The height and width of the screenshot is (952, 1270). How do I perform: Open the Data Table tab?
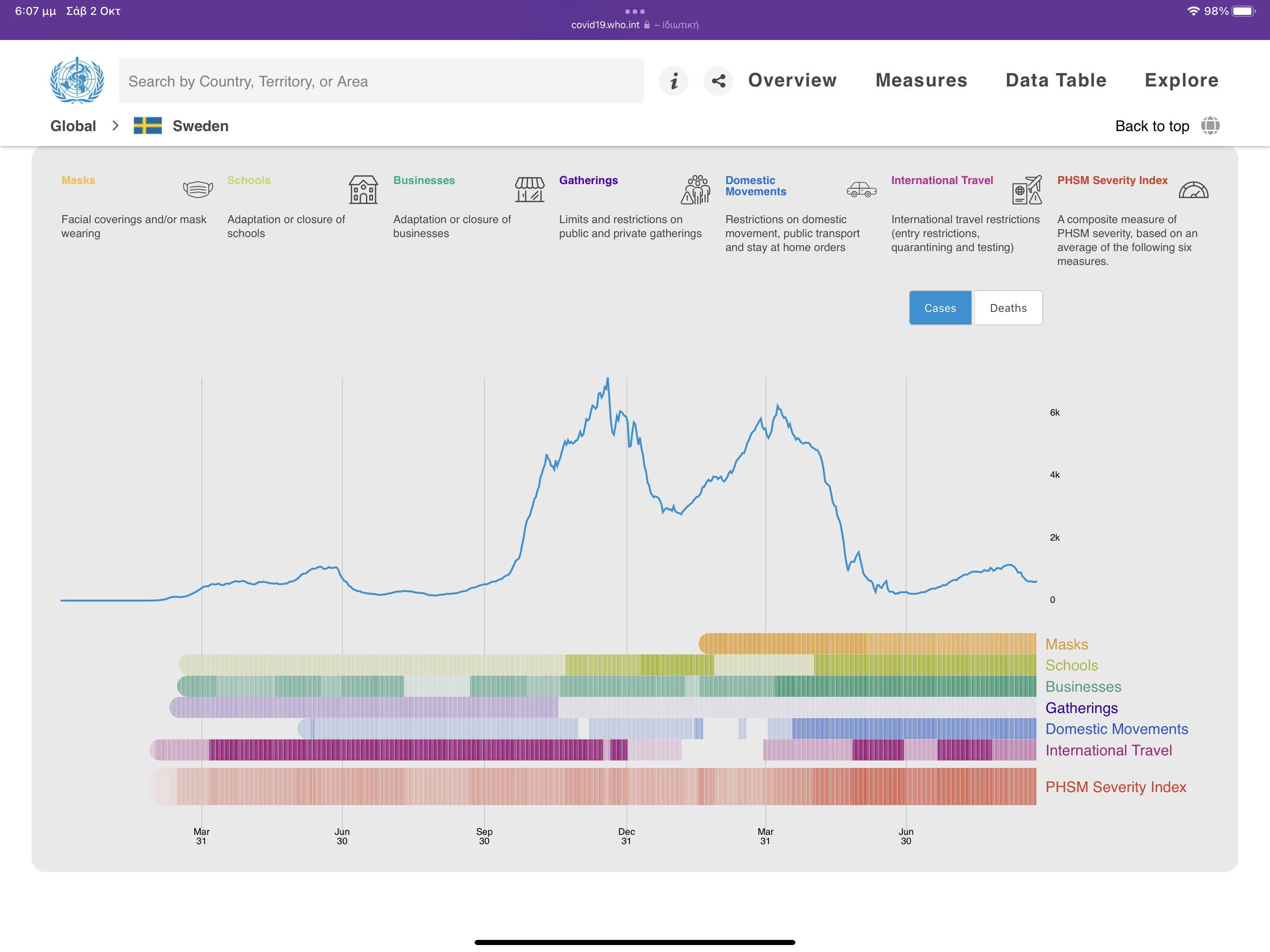(1056, 80)
